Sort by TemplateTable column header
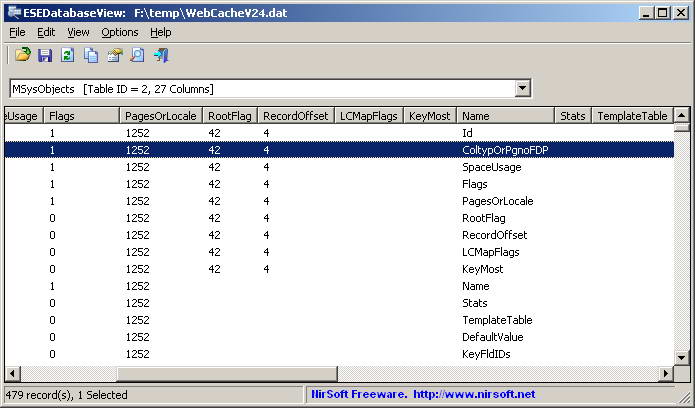695x408 pixels. click(x=633, y=116)
